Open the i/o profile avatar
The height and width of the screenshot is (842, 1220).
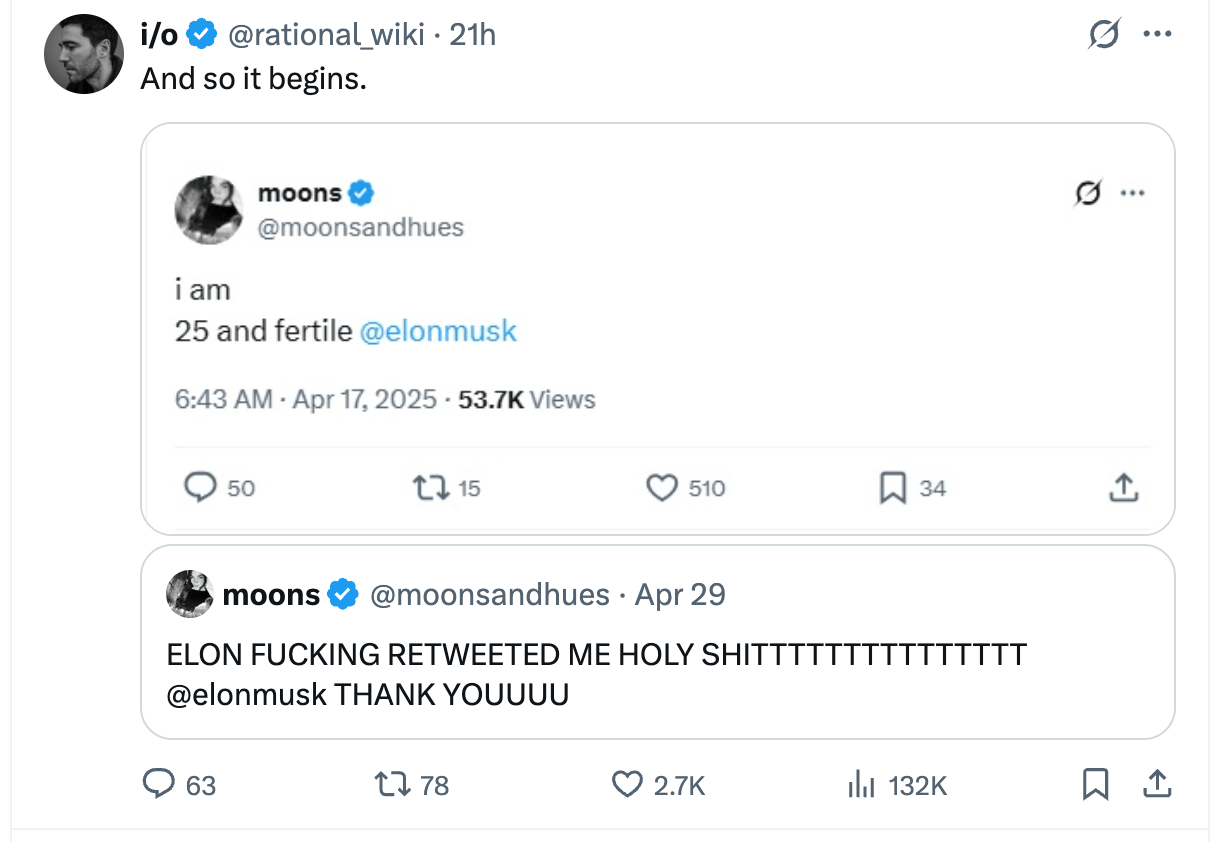click(x=84, y=54)
